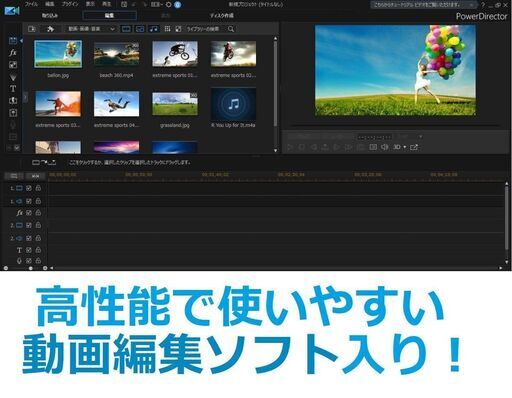The height and width of the screenshot is (398, 512).
Task: Click the preview timecode field
Action: click(375, 137)
